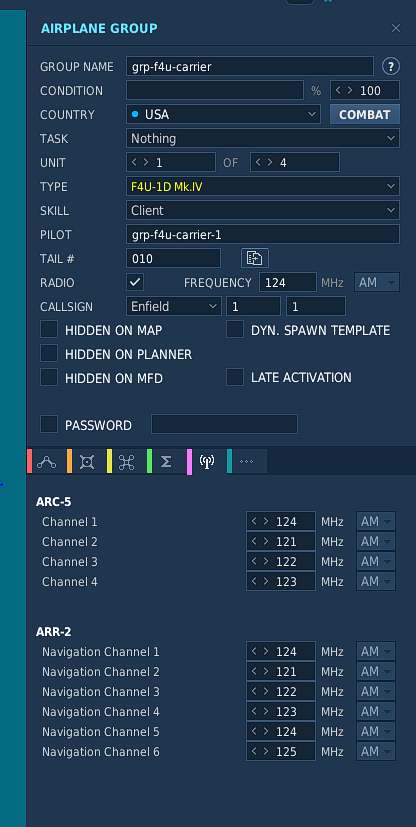Viewport: 416px width, 827px height.
Task: Expand the COUNTRY dropdown showing USA
Action: 223,114
